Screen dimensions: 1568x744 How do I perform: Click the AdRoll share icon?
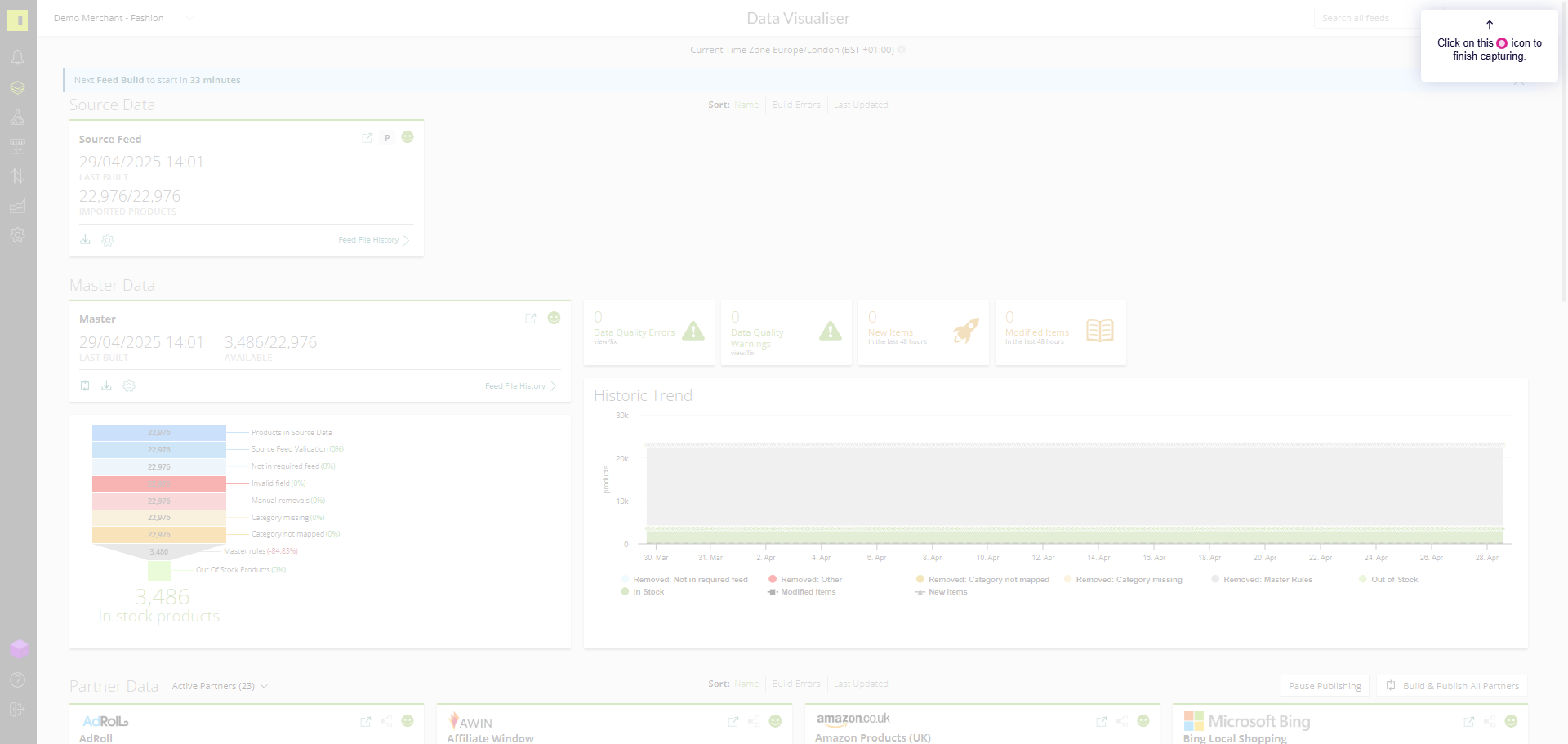pos(386,721)
